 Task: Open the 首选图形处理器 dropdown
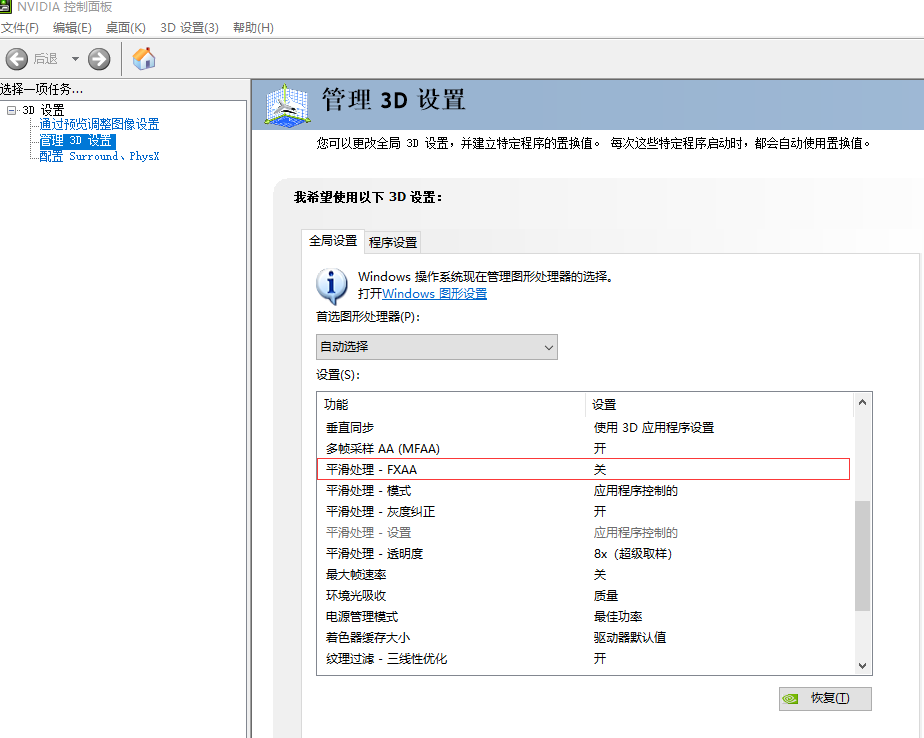(x=436, y=347)
